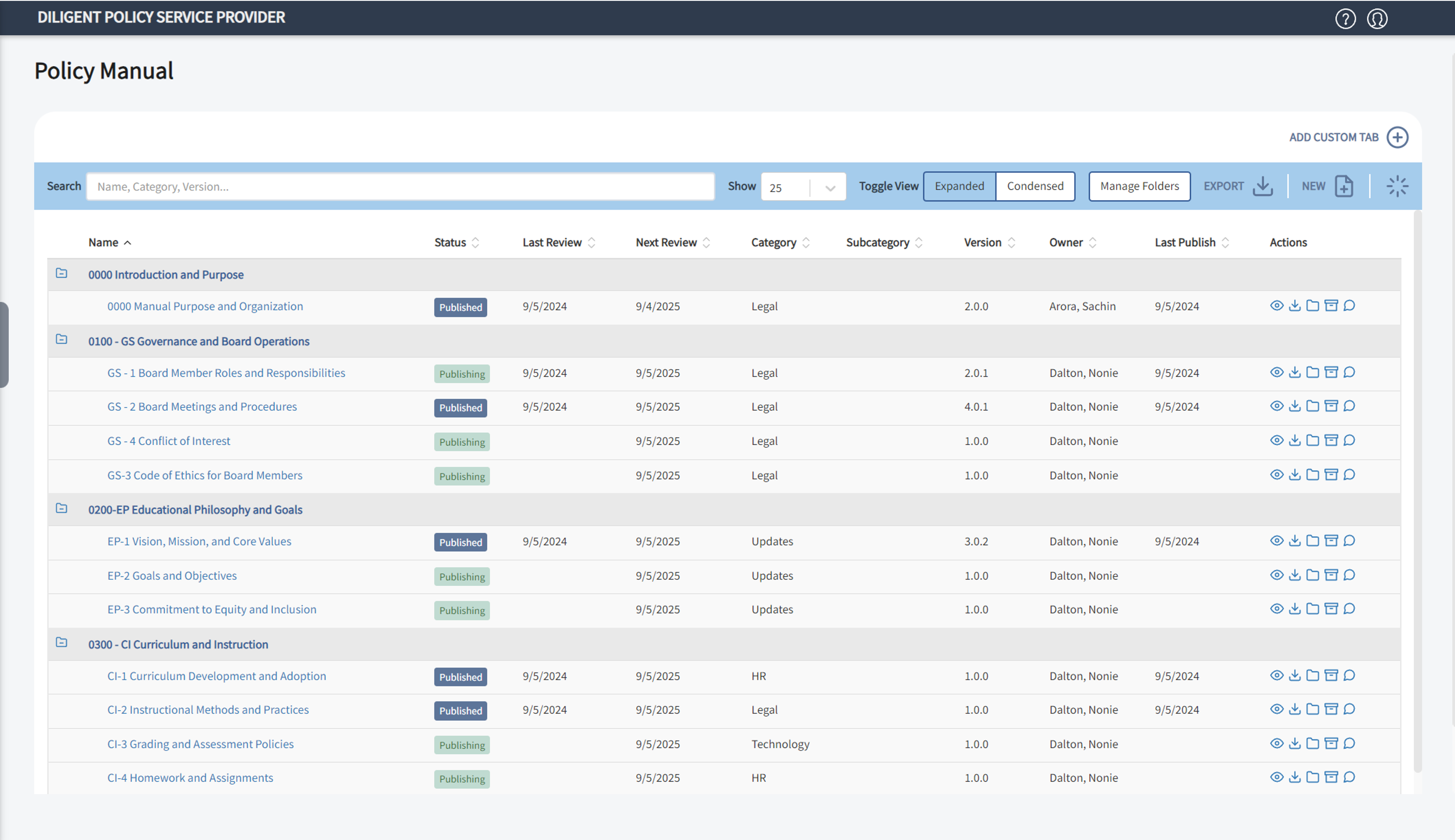The width and height of the screenshot is (1455, 840).
Task: Switch to Condensed view
Action: click(1035, 186)
